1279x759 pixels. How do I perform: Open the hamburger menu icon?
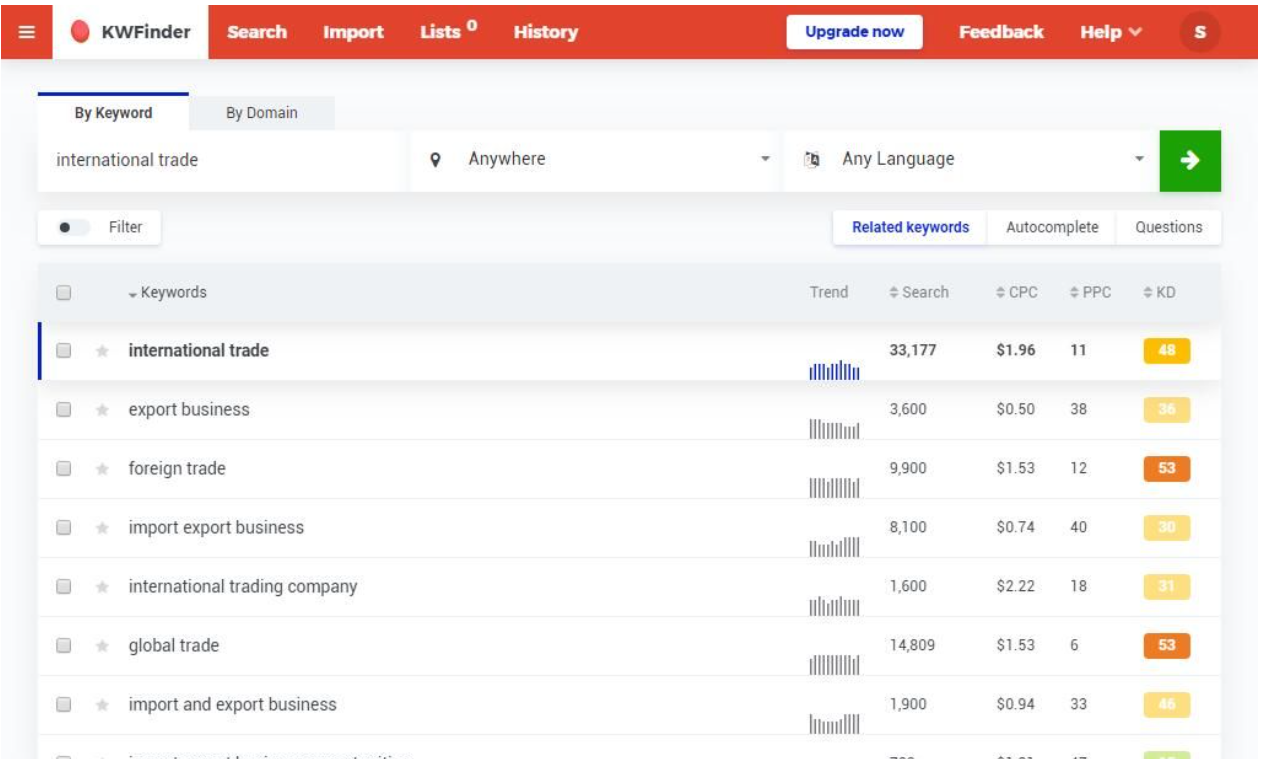tap(27, 32)
